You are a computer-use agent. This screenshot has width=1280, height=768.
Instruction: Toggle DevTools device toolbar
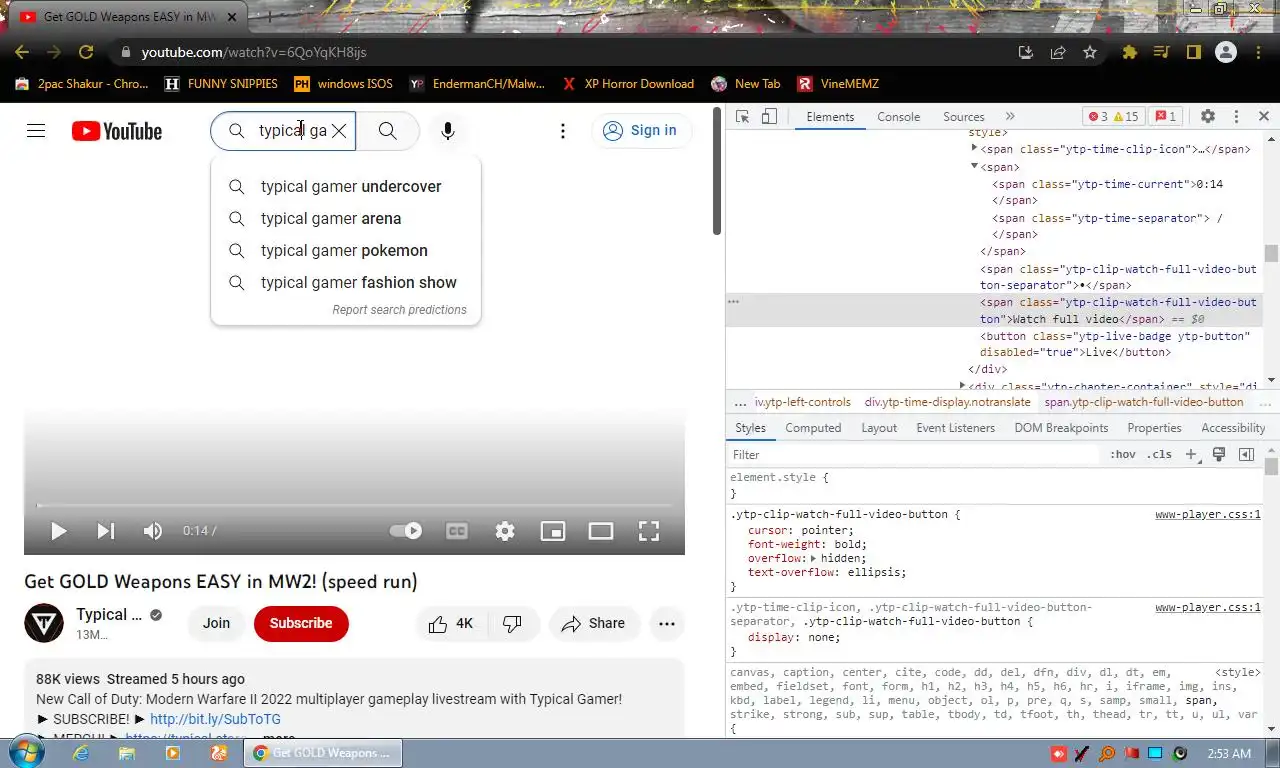pos(769,117)
